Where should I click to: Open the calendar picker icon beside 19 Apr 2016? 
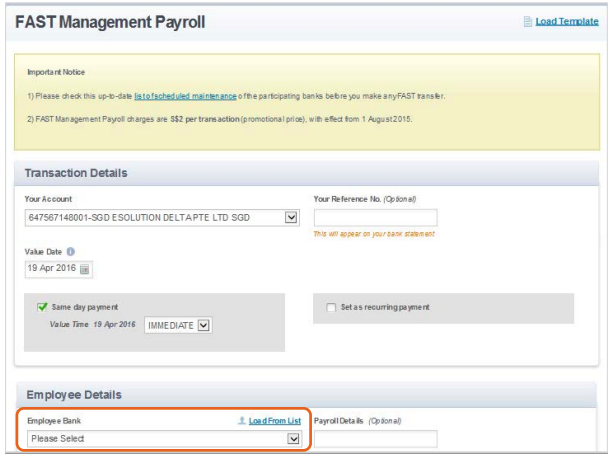tap(84, 269)
